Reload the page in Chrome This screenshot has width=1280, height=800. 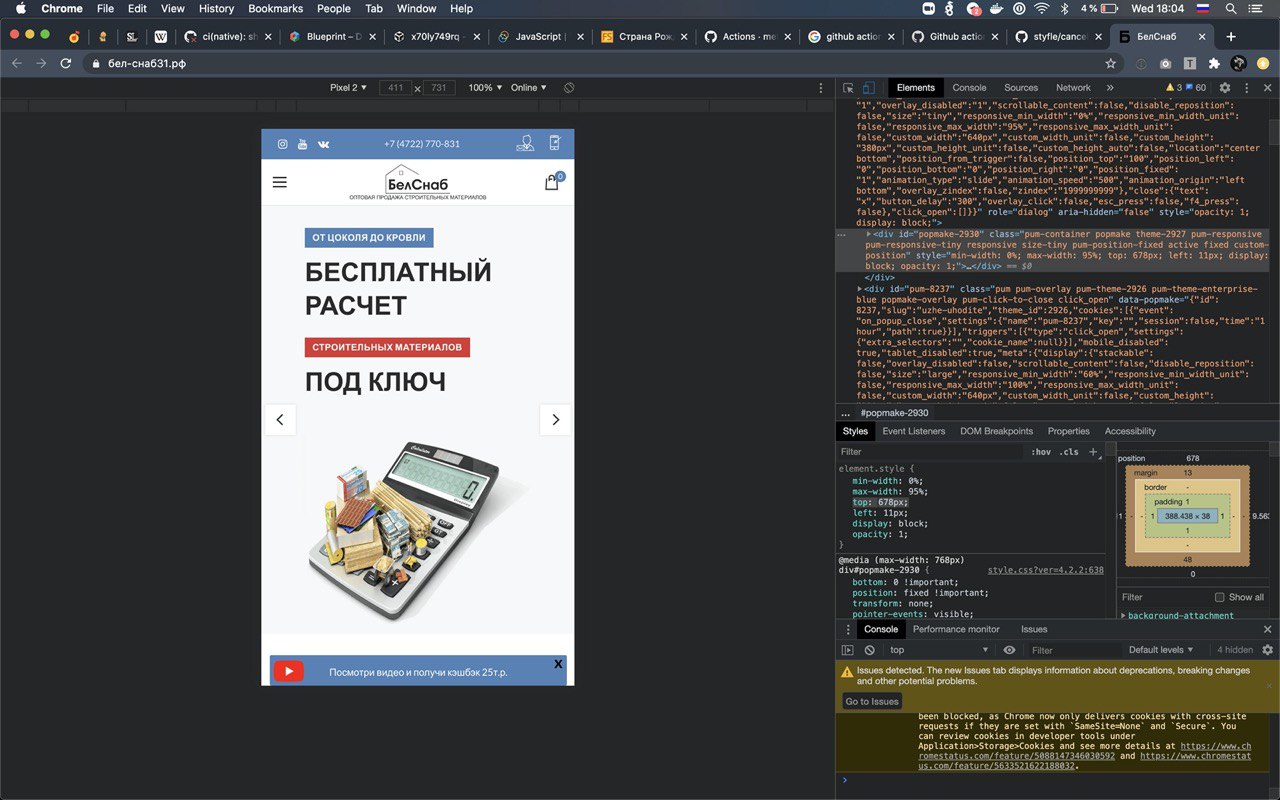click(66, 63)
